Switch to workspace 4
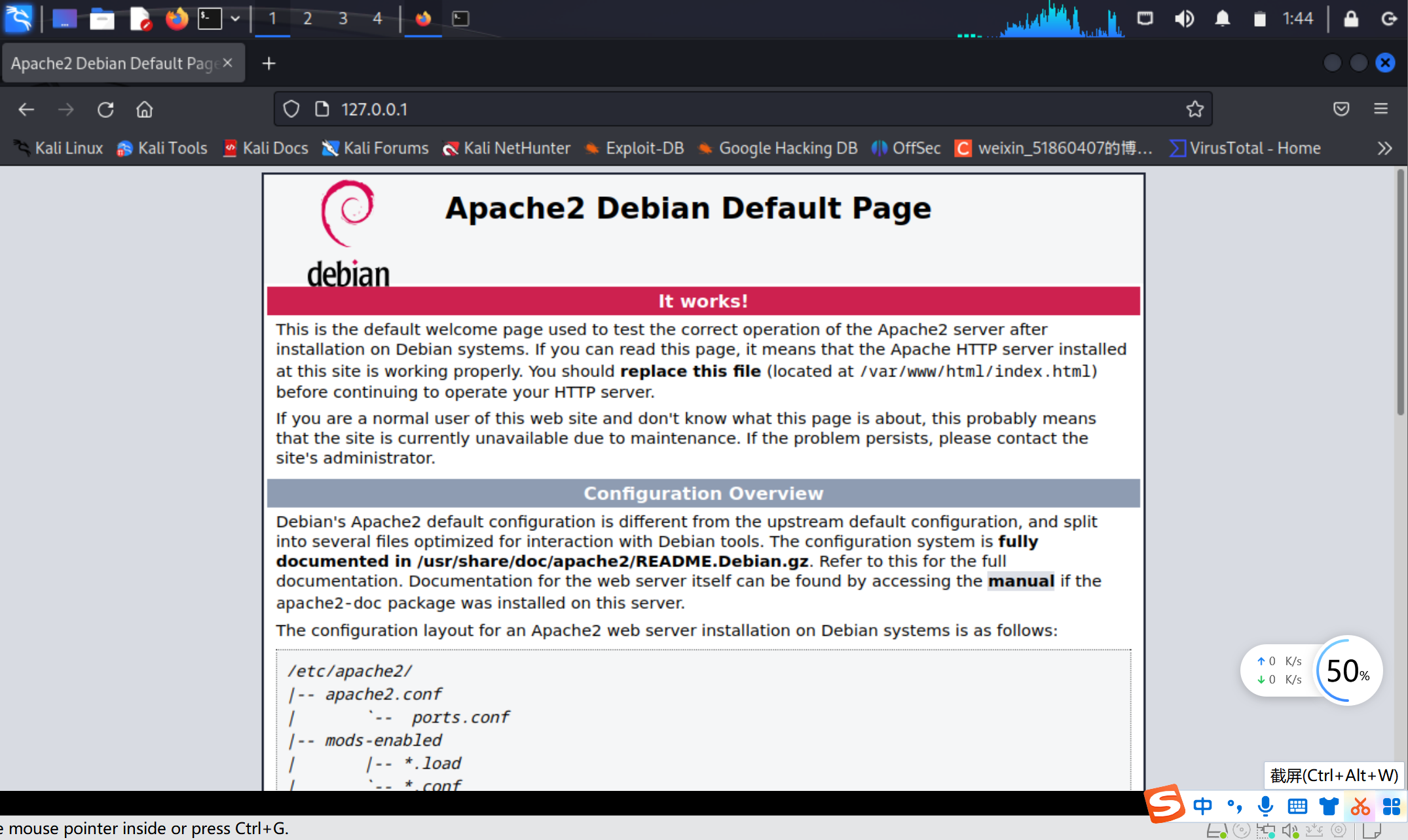The width and height of the screenshot is (1408, 840). point(378,19)
